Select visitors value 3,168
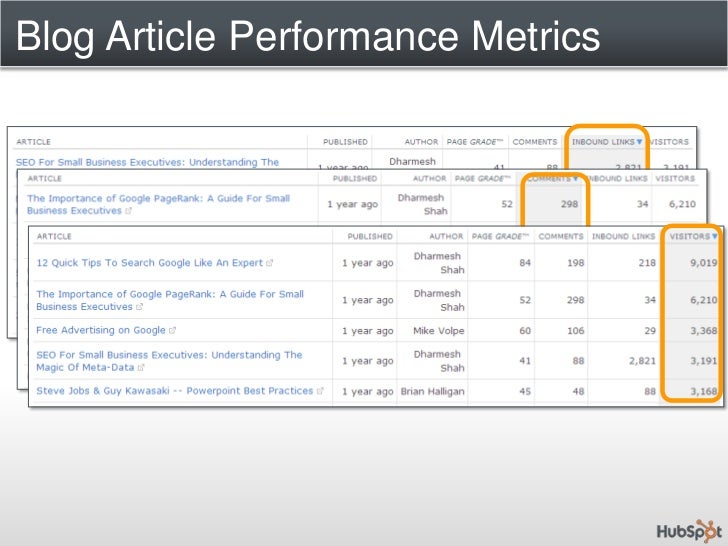 (x=703, y=391)
